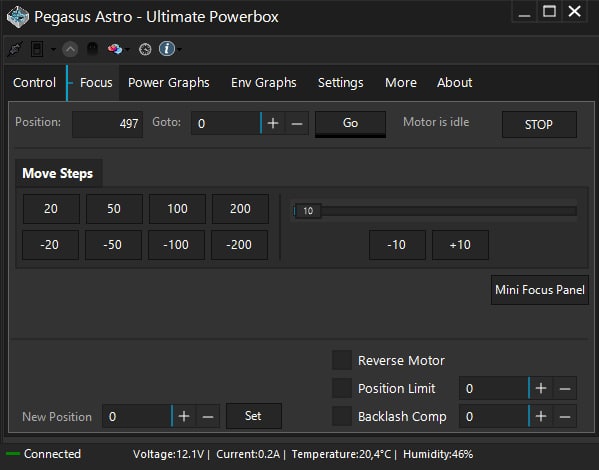Expand the power switch dropdown arrow

[x=53, y=49]
